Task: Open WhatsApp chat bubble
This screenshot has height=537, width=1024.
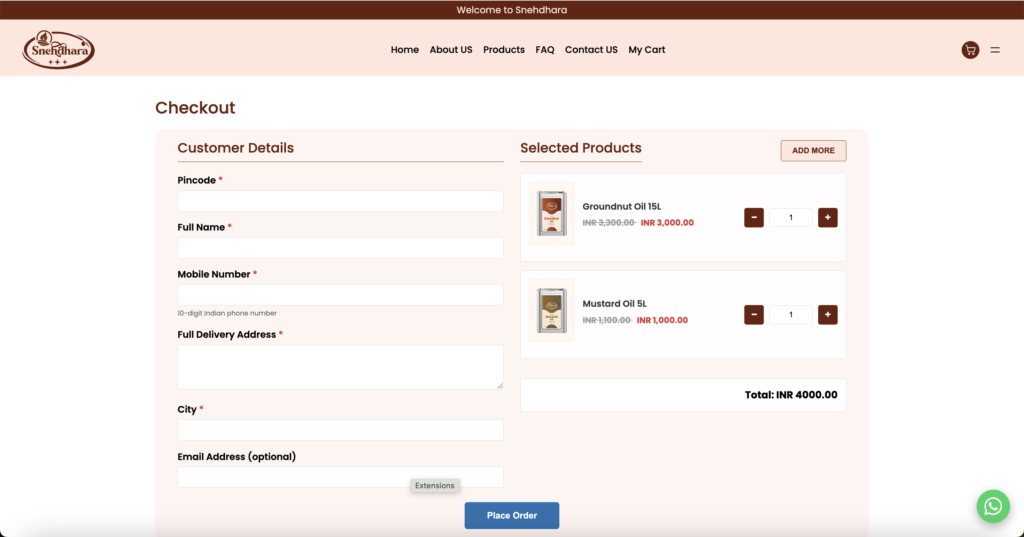Action: coord(992,506)
